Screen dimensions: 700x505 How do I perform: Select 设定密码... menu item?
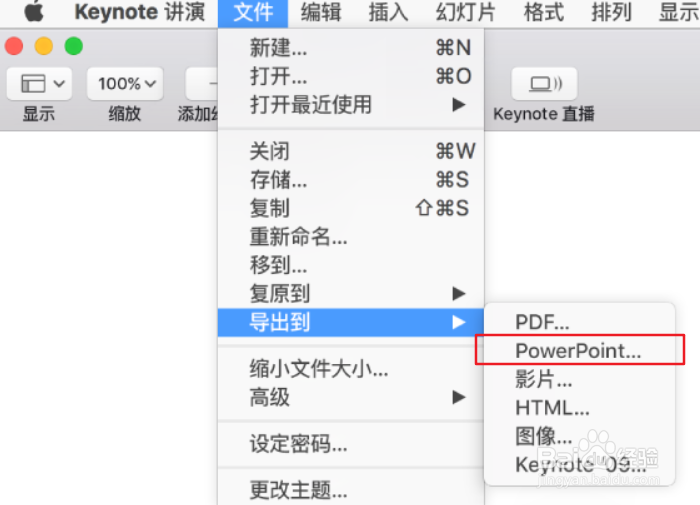tap(351, 444)
